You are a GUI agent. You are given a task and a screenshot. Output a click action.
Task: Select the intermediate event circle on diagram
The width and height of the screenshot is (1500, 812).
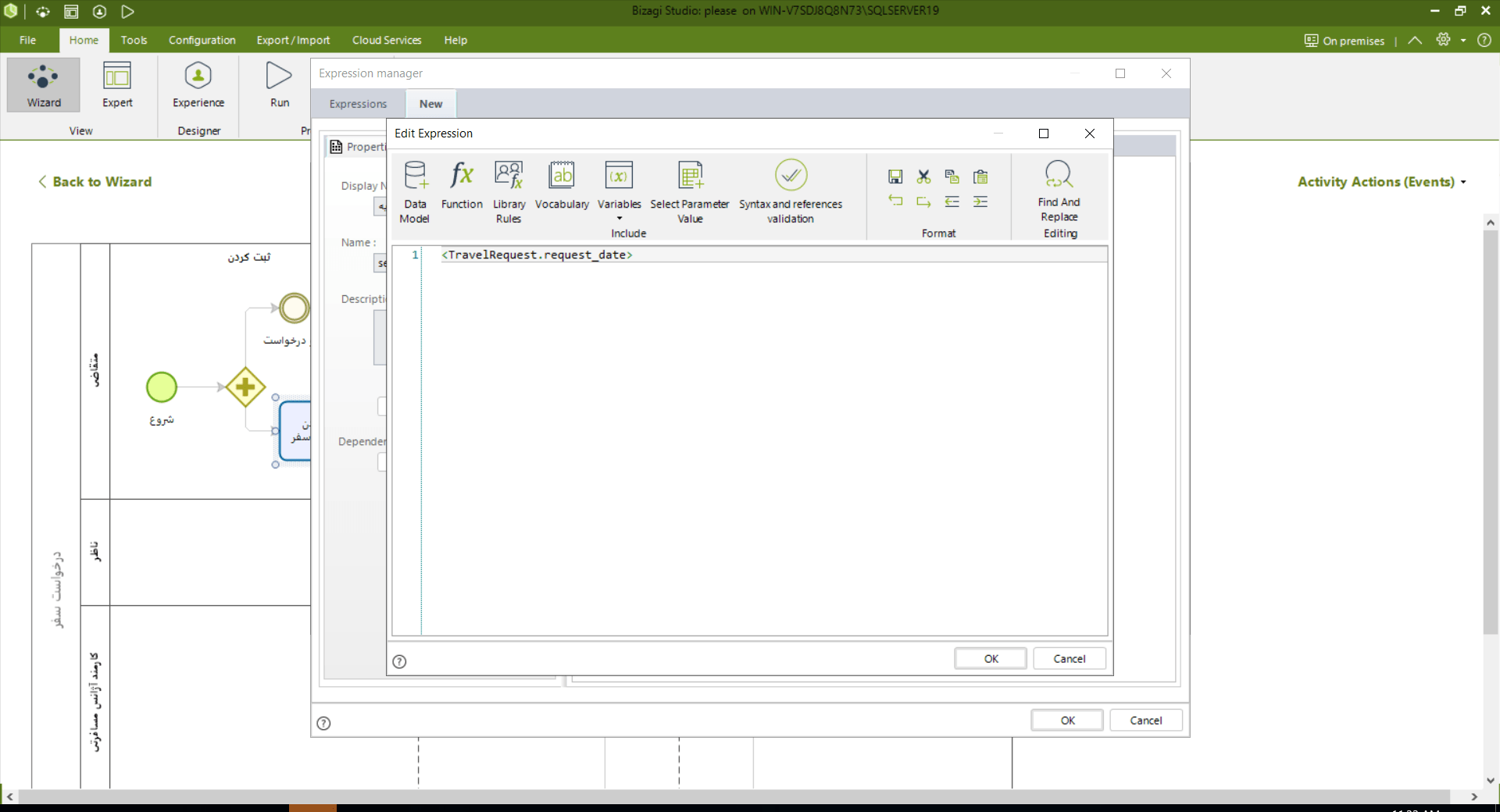click(294, 308)
